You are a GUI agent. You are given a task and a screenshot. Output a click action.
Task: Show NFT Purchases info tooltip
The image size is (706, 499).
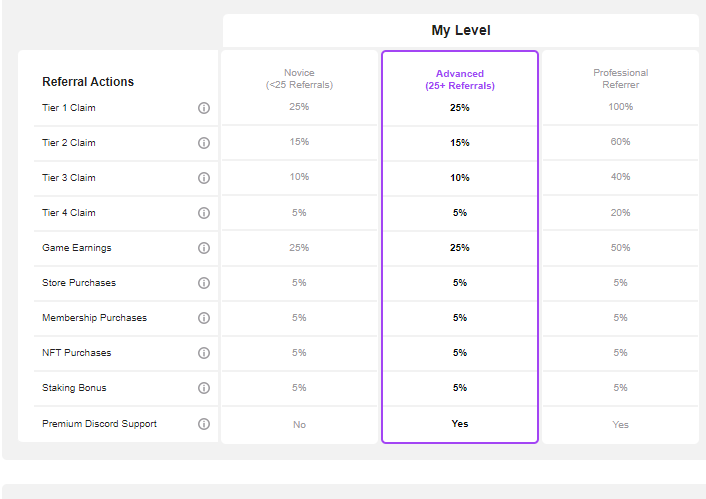pos(204,353)
